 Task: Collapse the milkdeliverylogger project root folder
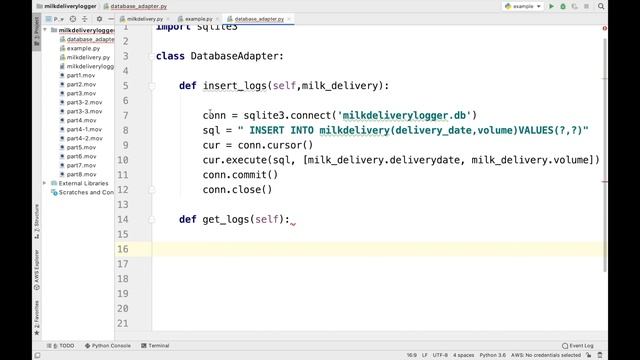(45, 30)
